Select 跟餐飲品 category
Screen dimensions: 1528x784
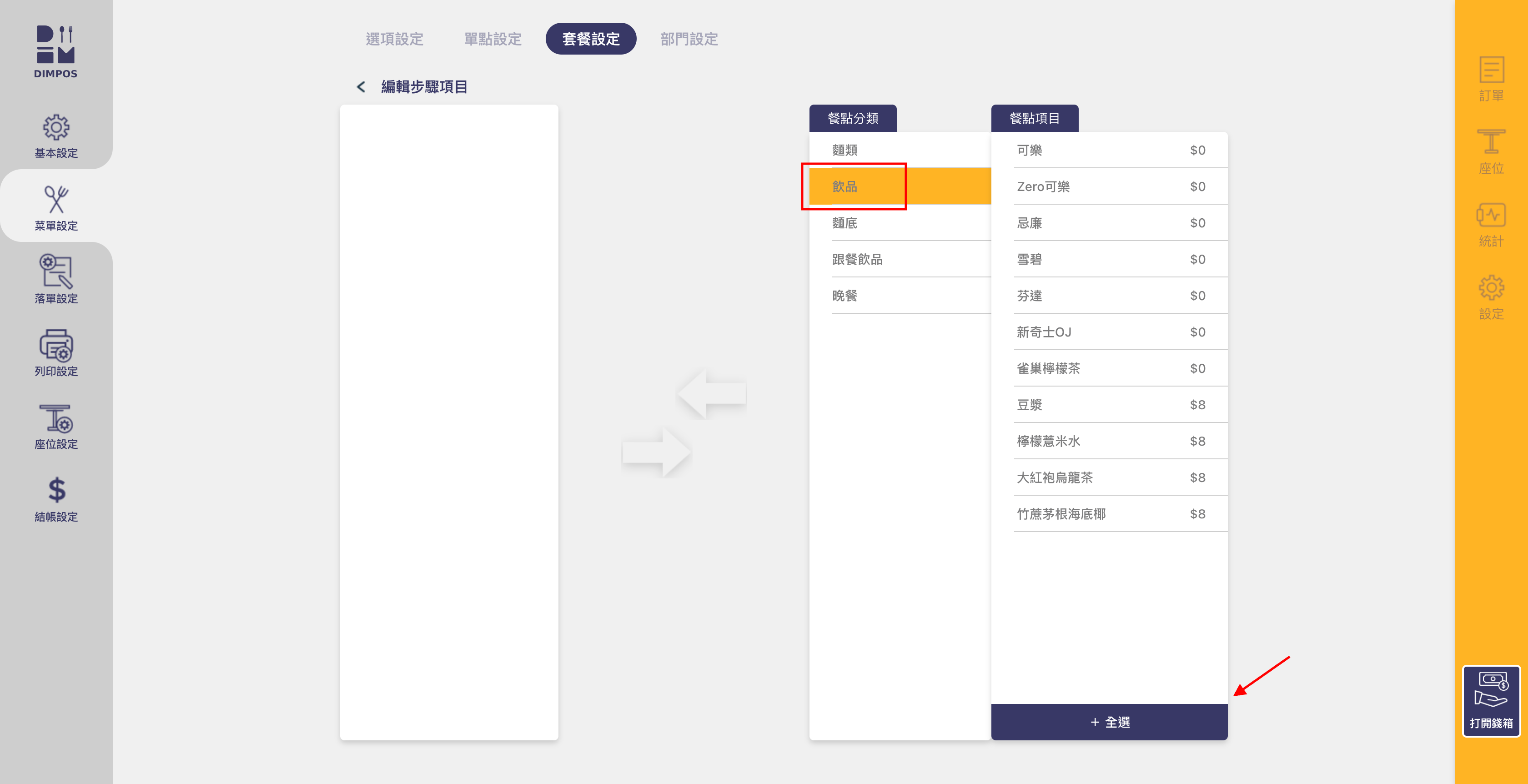857,259
